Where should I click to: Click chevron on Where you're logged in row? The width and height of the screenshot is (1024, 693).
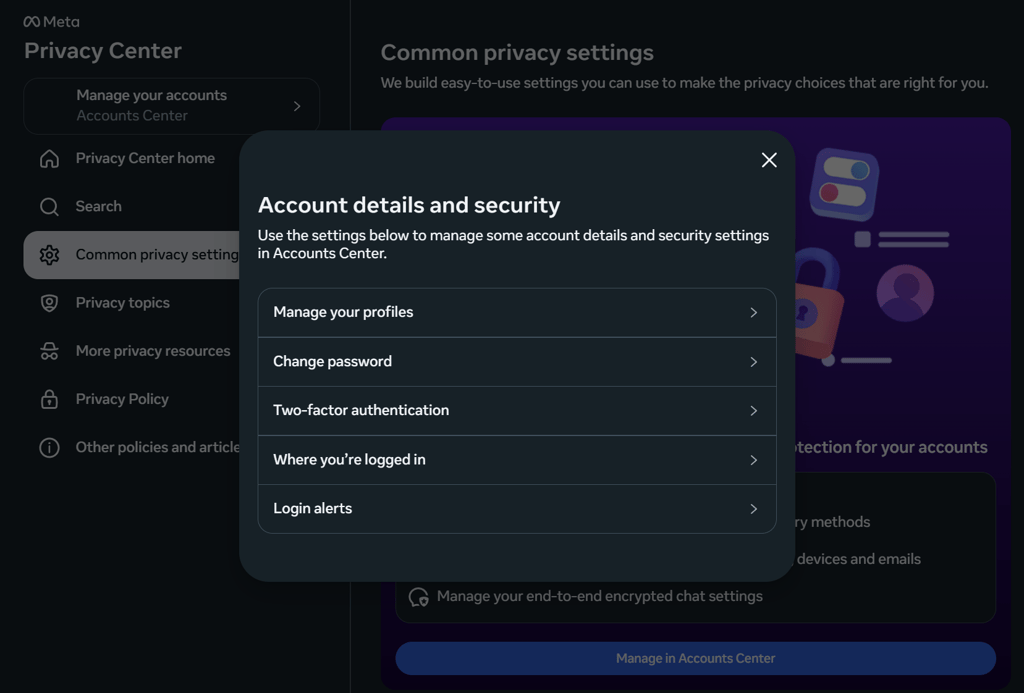click(754, 460)
